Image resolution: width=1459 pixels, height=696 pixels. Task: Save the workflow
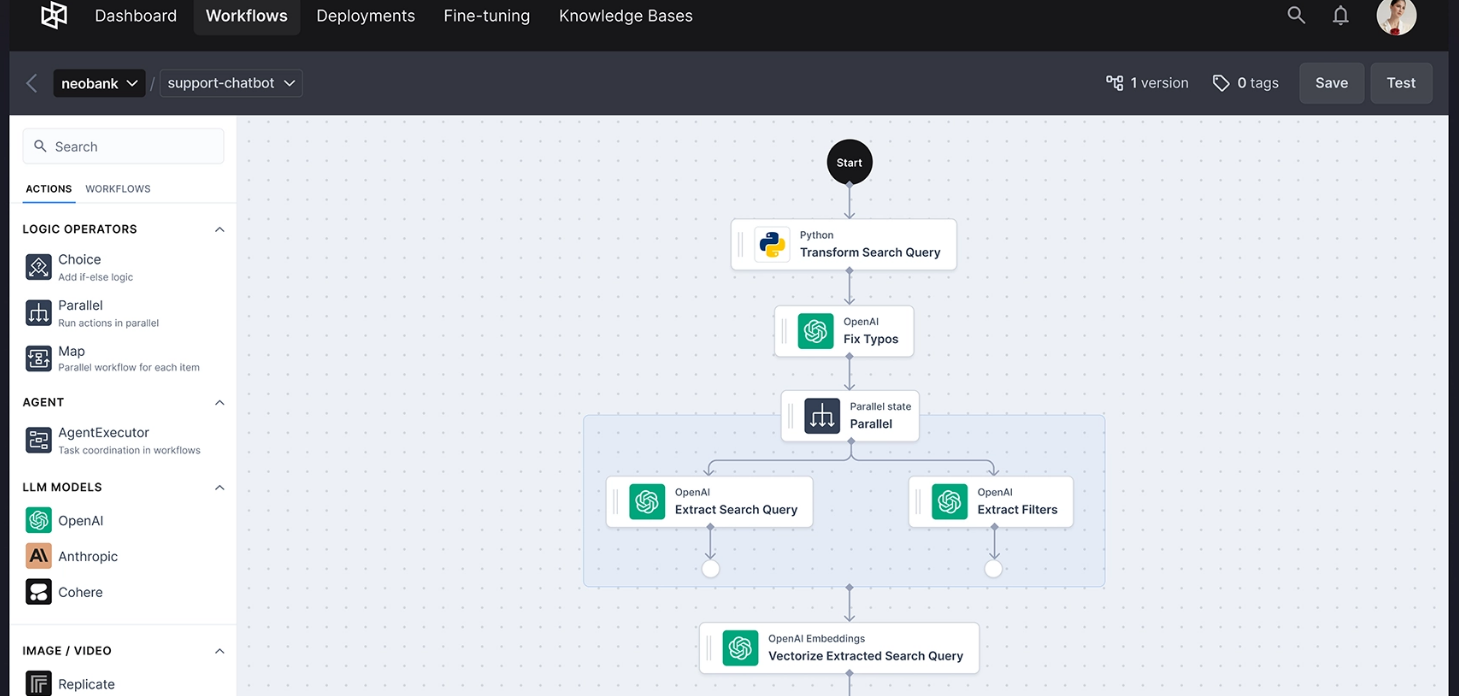click(x=1331, y=83)
